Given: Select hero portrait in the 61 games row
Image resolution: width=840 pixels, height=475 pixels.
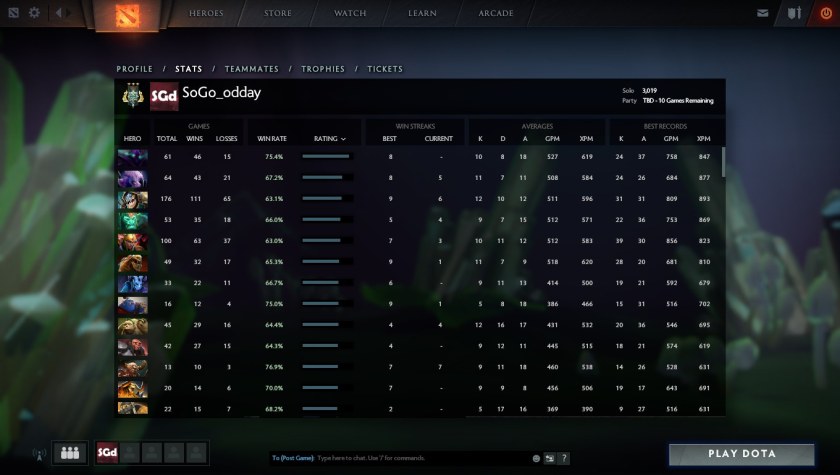Looking at the screenshot, I should [x=132, y=157].
